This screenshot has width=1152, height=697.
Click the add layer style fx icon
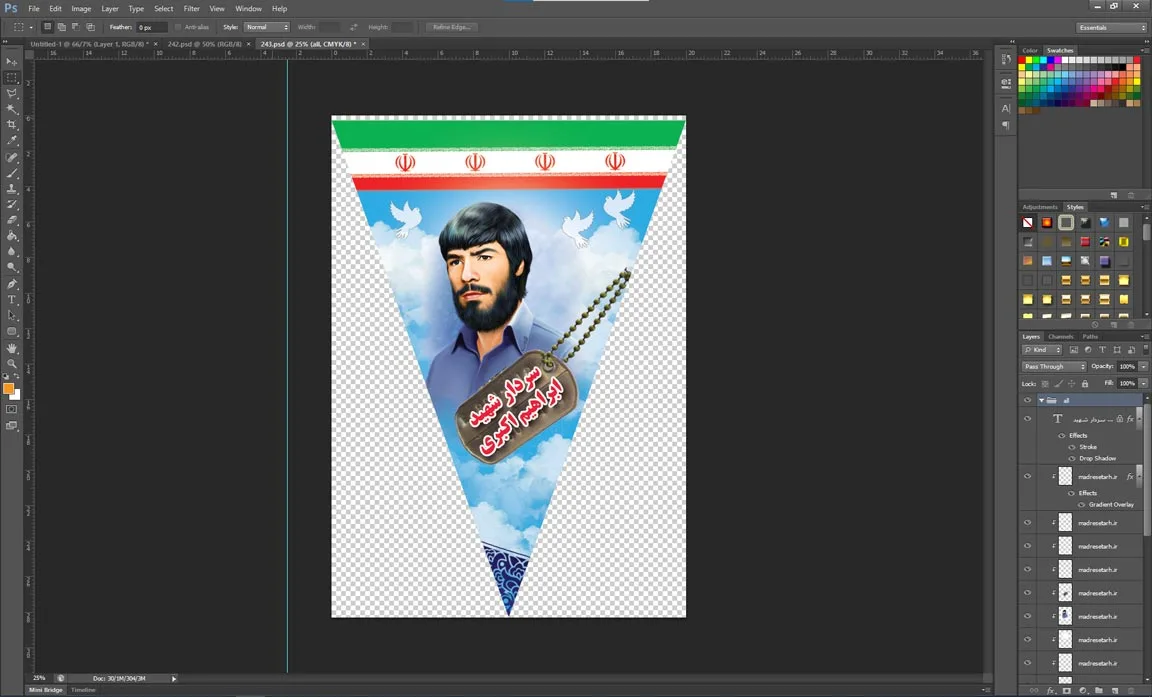1051,690
